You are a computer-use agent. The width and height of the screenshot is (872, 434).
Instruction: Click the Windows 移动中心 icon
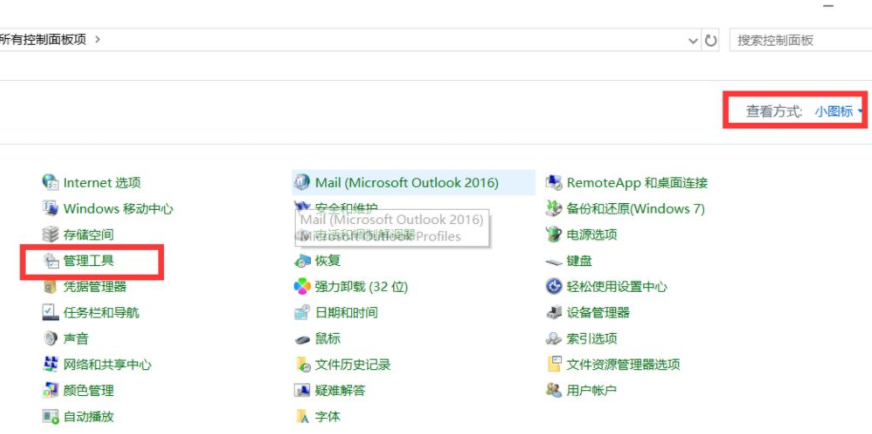pos(50,208)
